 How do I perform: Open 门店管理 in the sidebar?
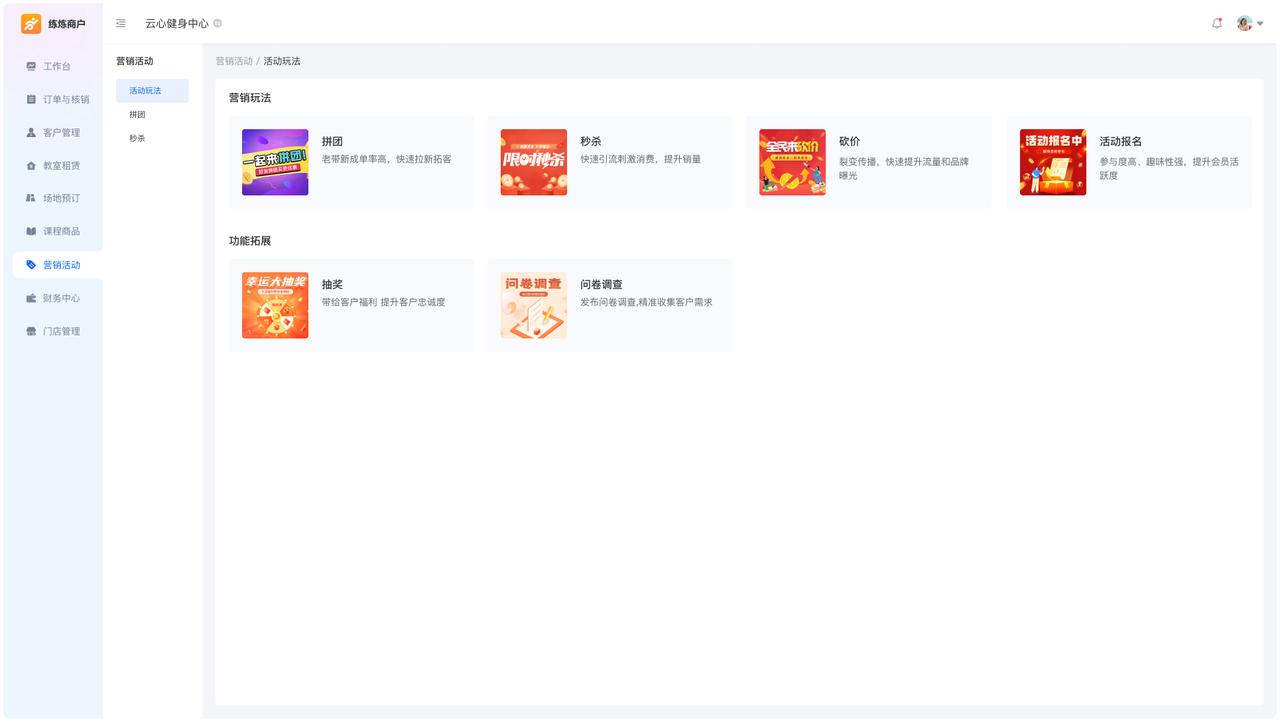click(61, 331)
